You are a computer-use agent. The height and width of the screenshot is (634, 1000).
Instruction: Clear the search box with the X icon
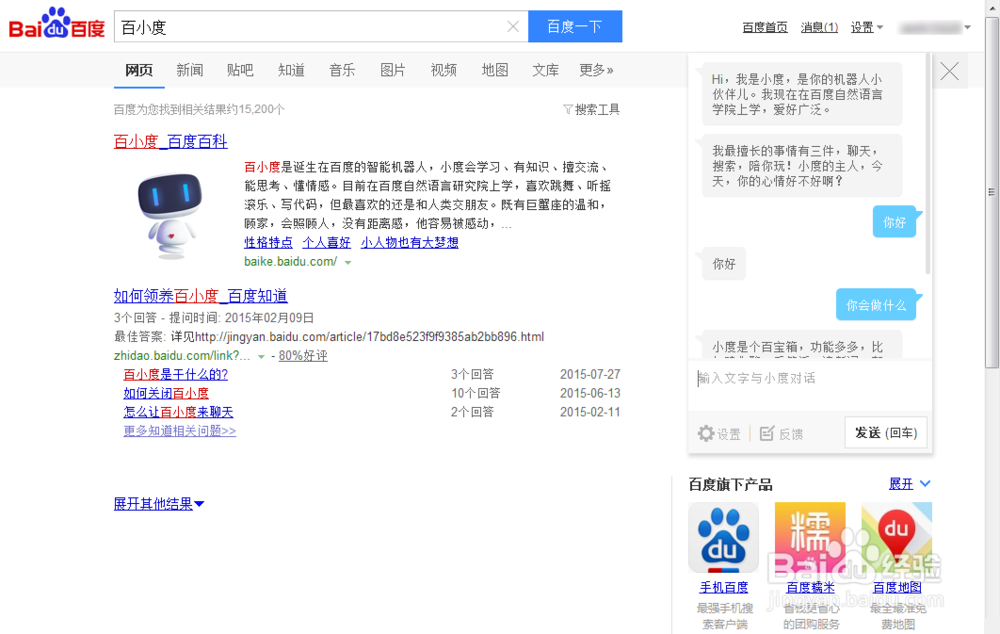(x=513, y=26)
